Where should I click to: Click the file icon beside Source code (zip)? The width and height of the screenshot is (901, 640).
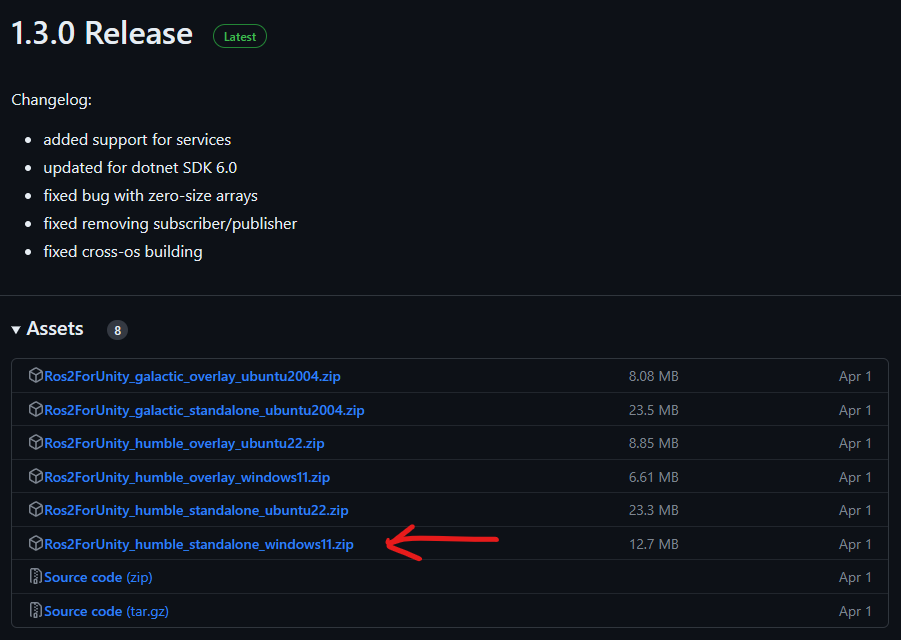[x=36, y=577]
